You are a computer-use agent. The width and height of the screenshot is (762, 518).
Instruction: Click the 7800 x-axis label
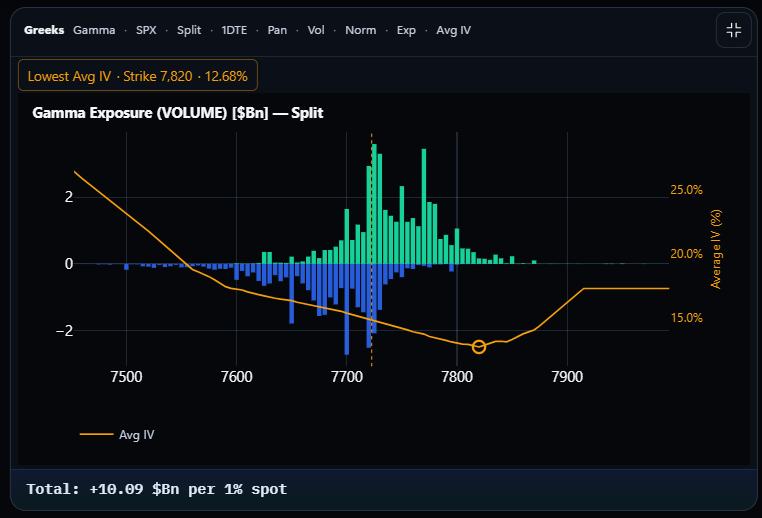pyautogui.click(x=457, y=377)
